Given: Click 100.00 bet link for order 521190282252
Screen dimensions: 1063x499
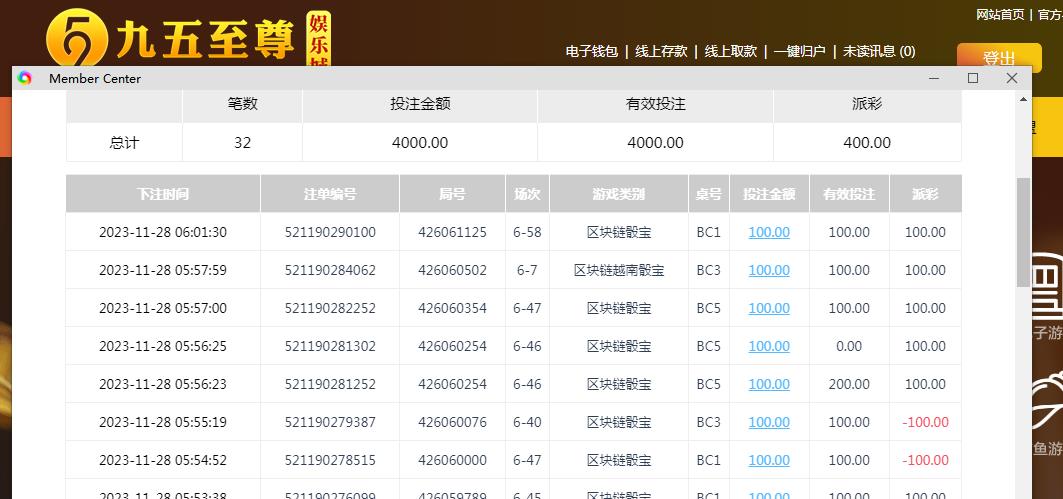Looking at the screenshot, I should [x=769, y=308].
